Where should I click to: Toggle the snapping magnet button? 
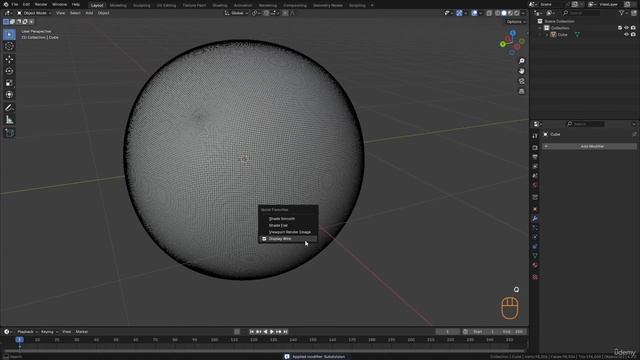click(x=266, y=13)
